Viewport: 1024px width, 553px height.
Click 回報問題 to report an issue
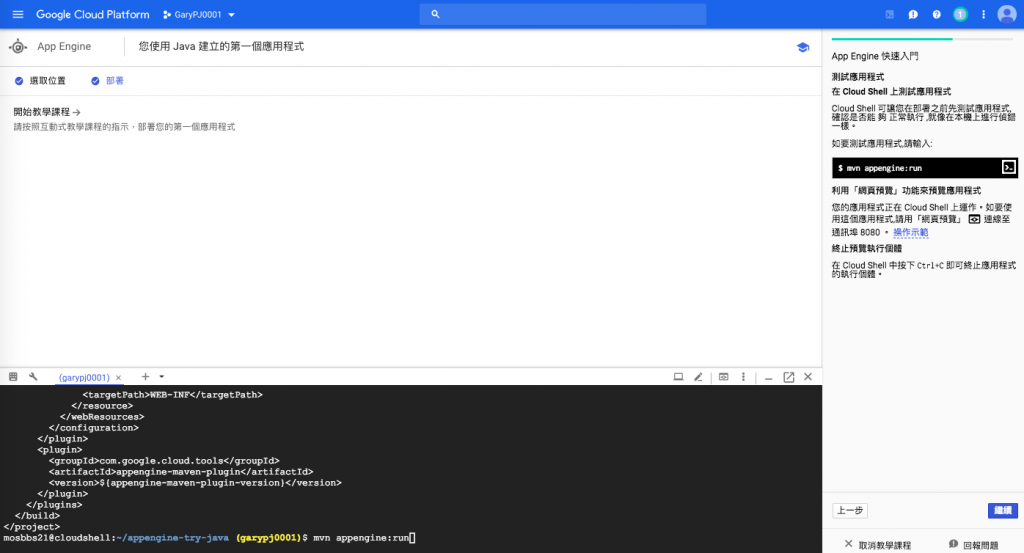point(974,545)
